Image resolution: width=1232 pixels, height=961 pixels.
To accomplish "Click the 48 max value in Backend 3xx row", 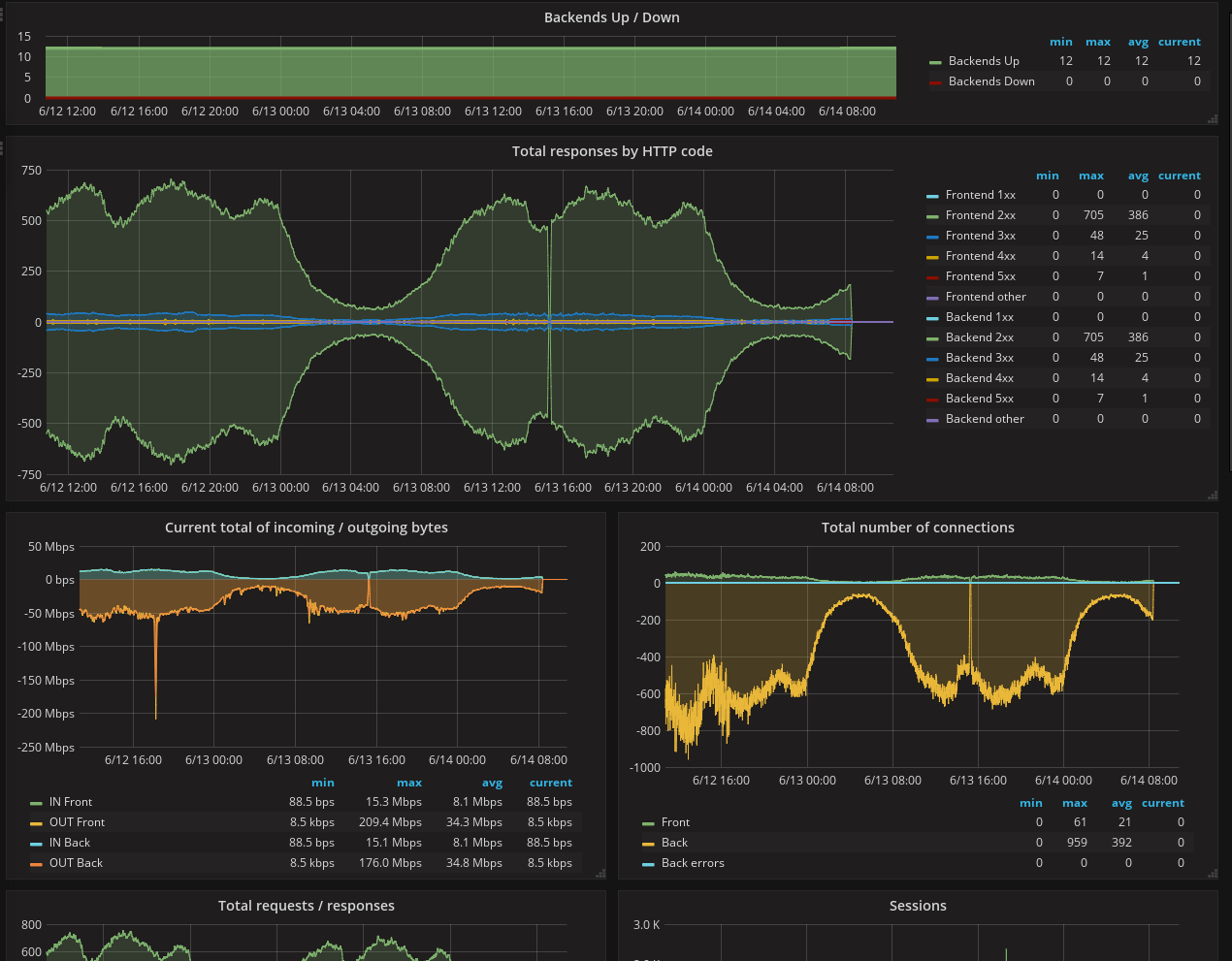I will click(1096, 358).
